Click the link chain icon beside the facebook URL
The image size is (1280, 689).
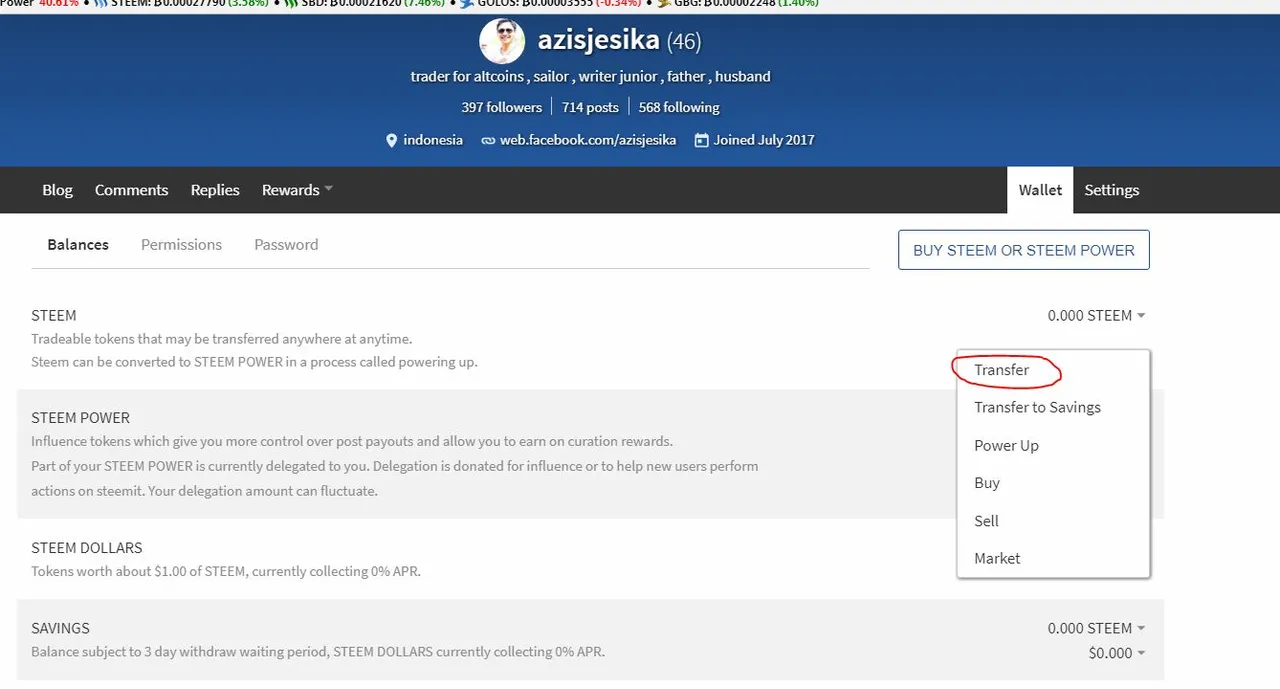pyautogui.click(x=488, y=141)
